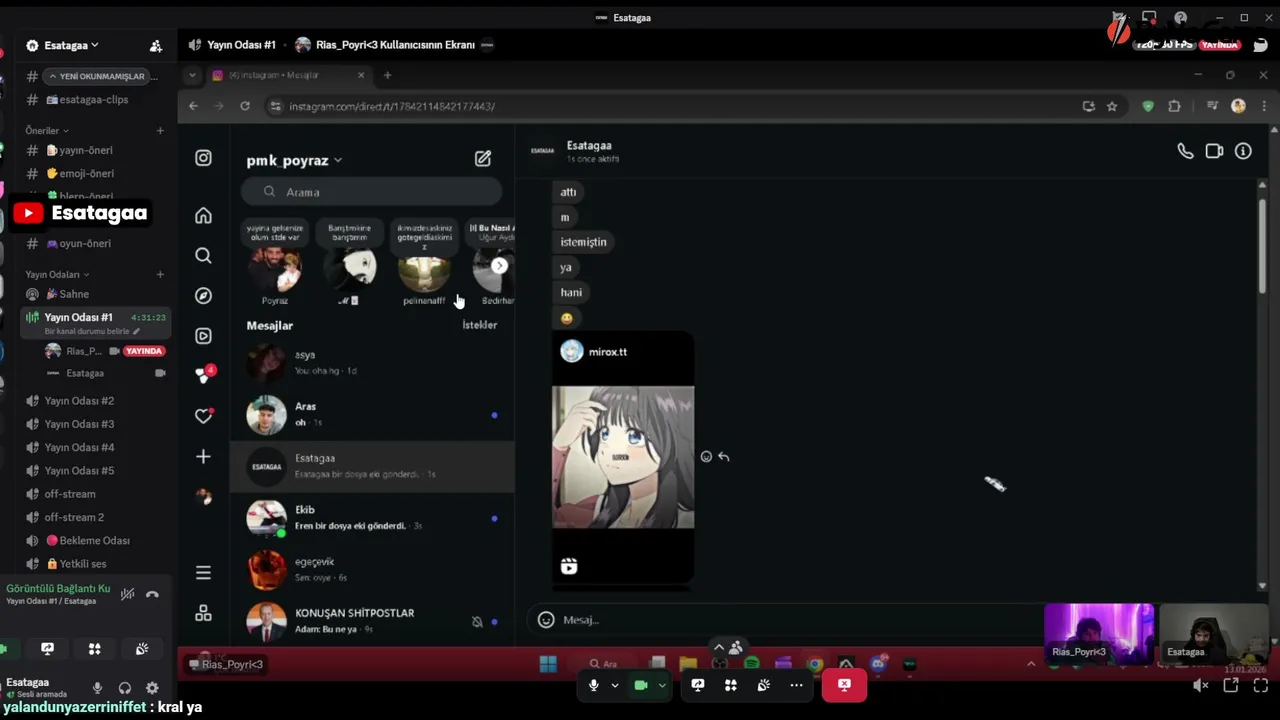1280x720 pixels.
Task: Jump to new unread via YENİ OKUNMAMIŞLAR
Action: pos(97,76)
